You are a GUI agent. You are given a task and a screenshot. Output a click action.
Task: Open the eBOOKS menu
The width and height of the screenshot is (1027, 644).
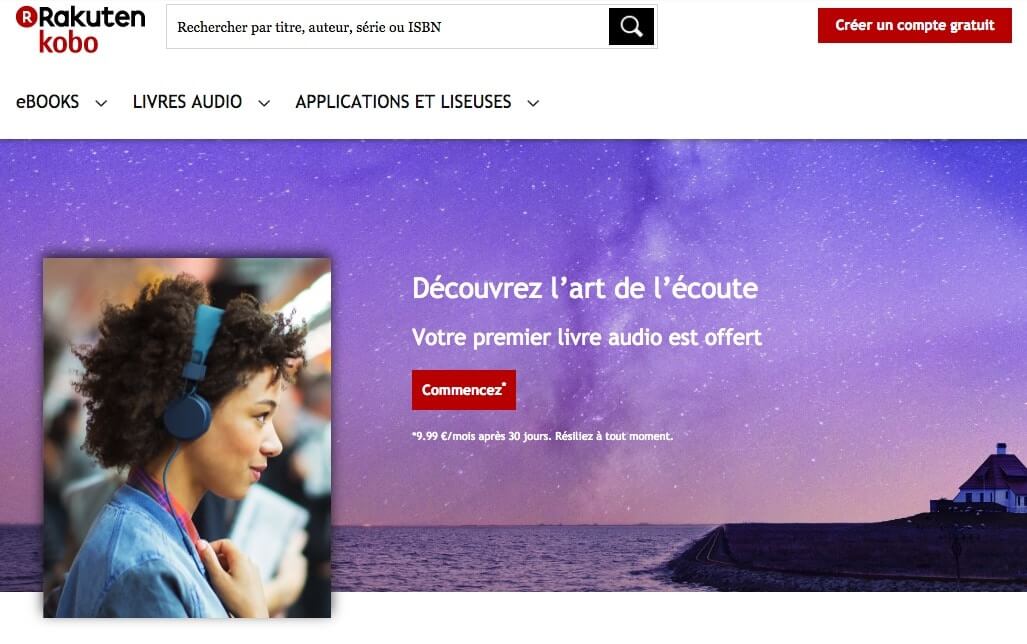coord(48,102)
